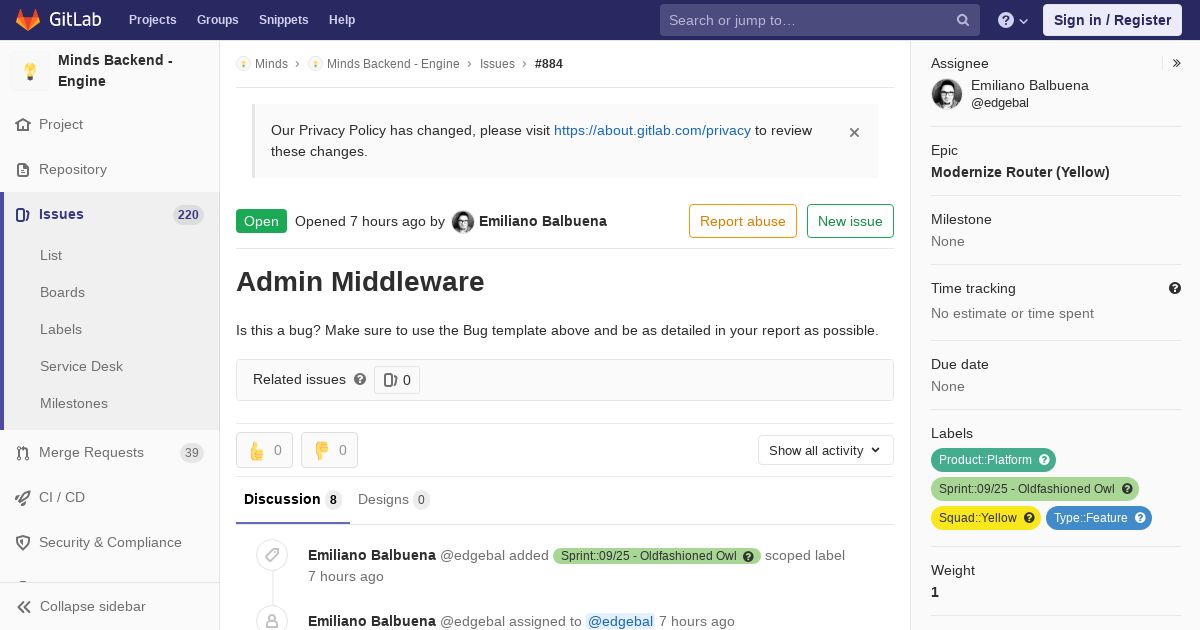The height and width of the screenshot is (630, 1200).
Task: Click the Search or jump to field
Action: point(820,20)
